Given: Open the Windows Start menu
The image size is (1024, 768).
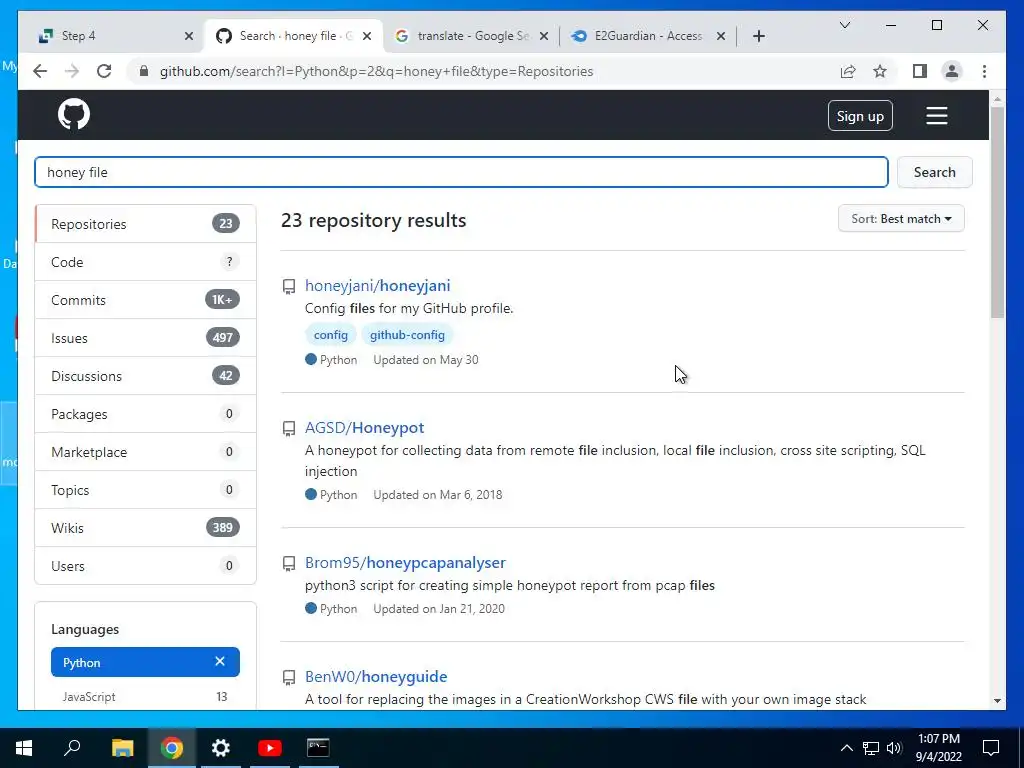Looking at the screenshot, I should click(x=24, y=748).
